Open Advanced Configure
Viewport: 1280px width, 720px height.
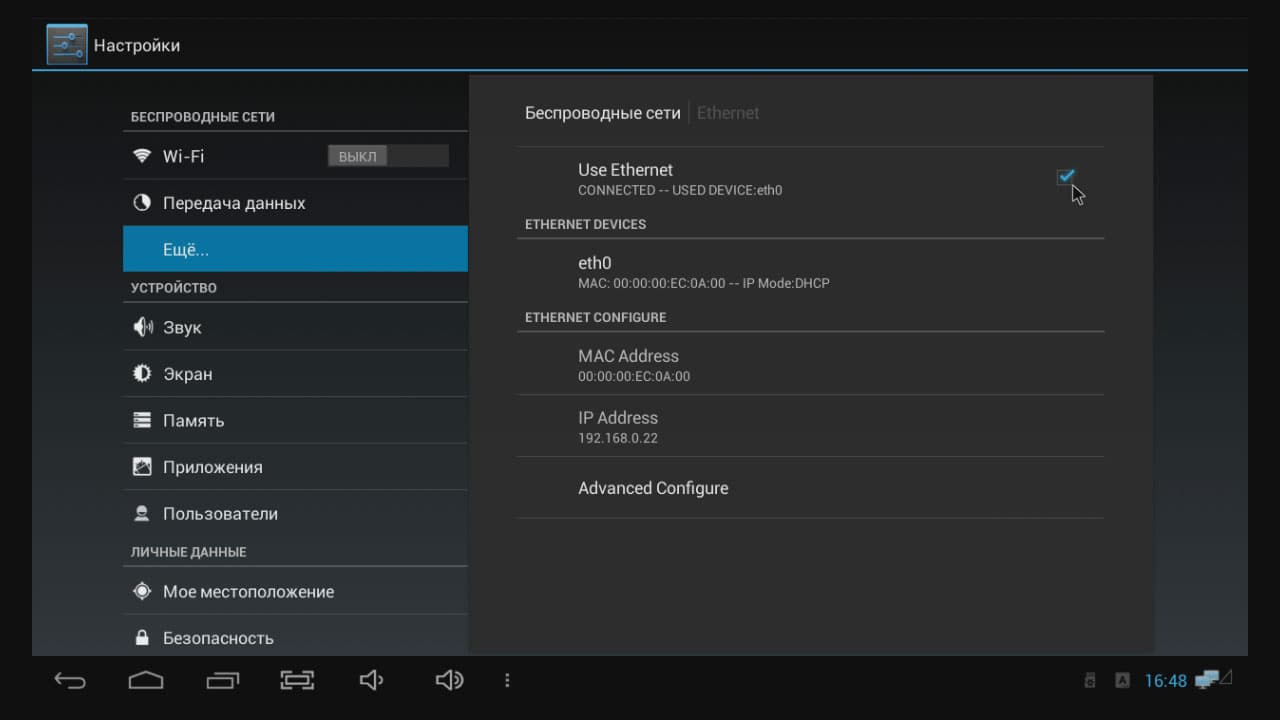point(811,488)
